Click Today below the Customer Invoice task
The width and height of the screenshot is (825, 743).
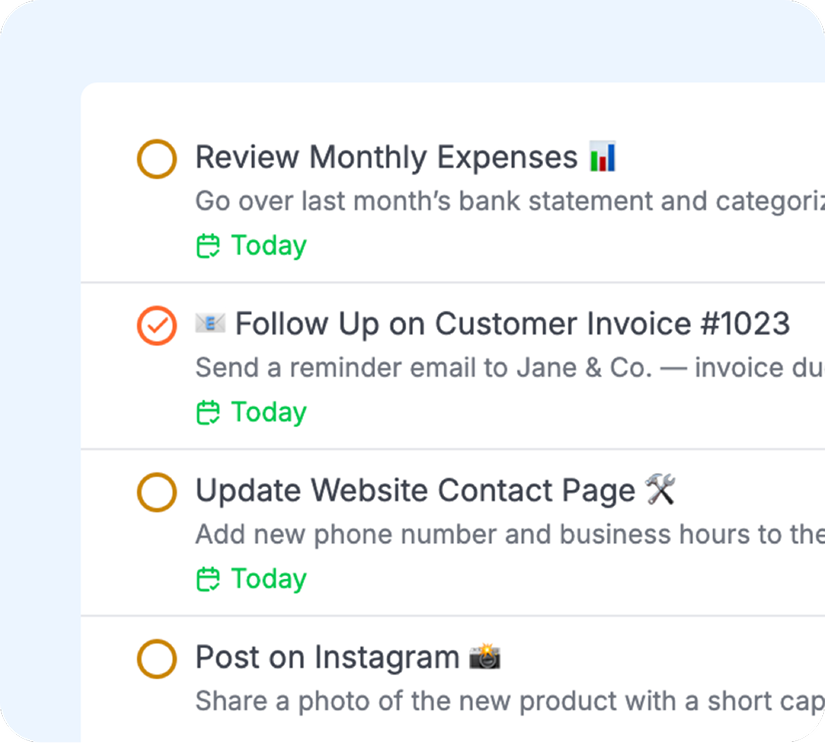click(x=266, y=412)
